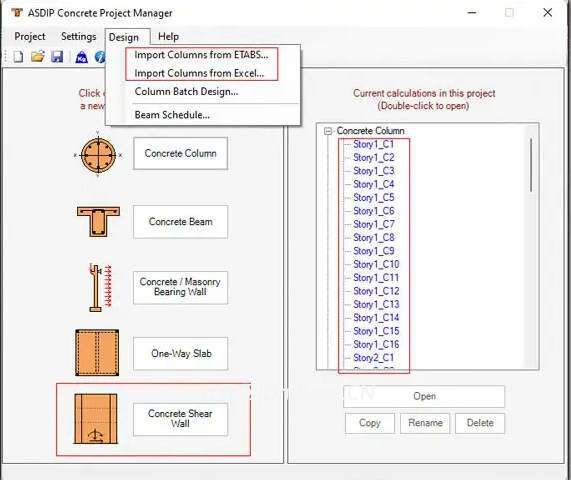Click the one-way slab plan icon
Image resolution: width=571 pixels, height=480 pixels.
97,353
